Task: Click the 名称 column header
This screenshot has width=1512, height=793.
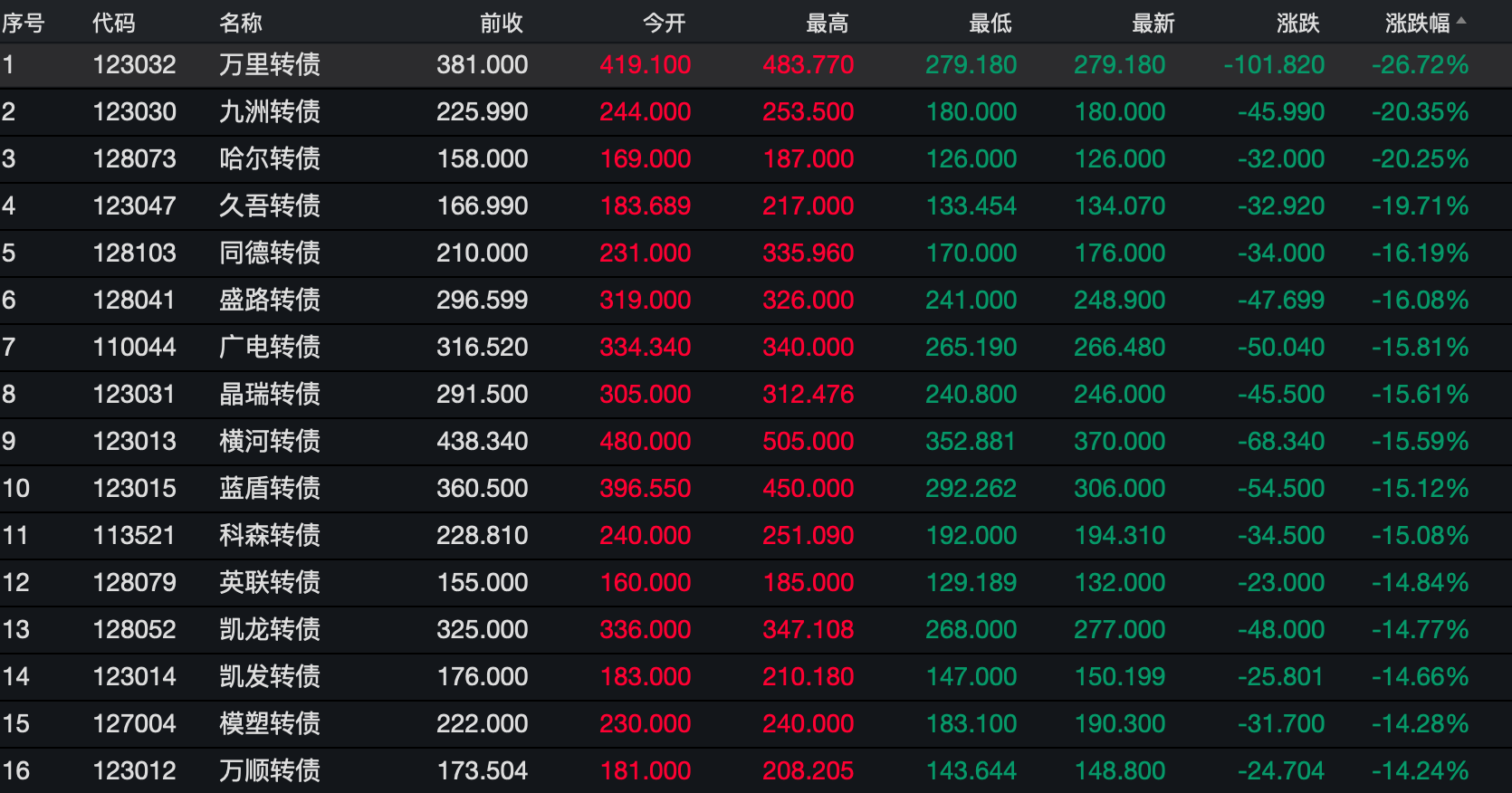Action: 241,23
